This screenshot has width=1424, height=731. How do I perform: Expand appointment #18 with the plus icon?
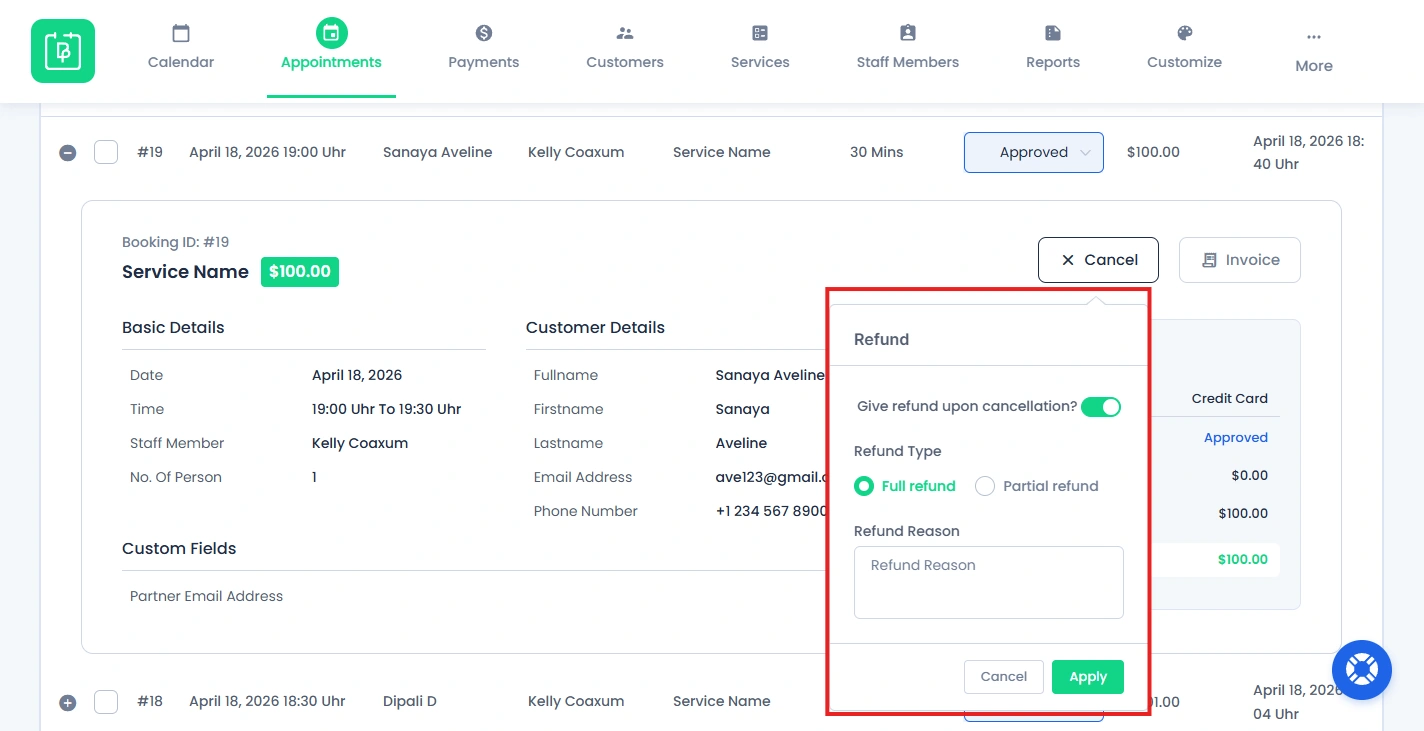[x=67, y=703]
